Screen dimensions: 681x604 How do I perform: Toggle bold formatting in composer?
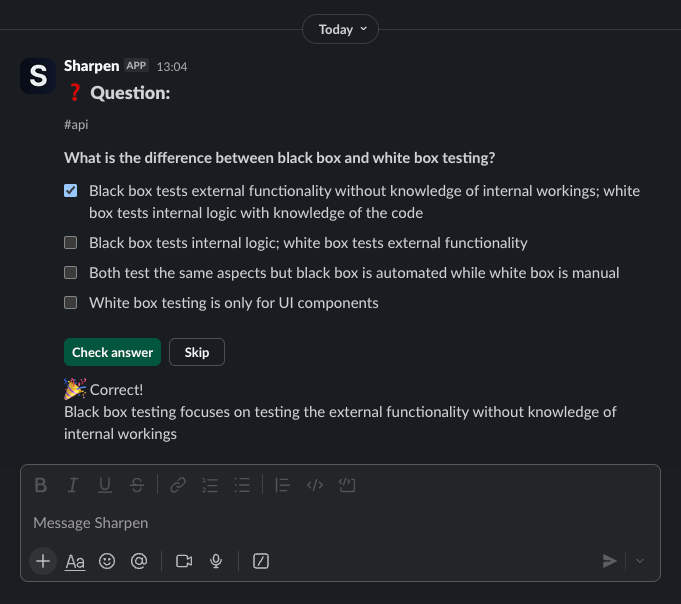(x=40, y=485)
